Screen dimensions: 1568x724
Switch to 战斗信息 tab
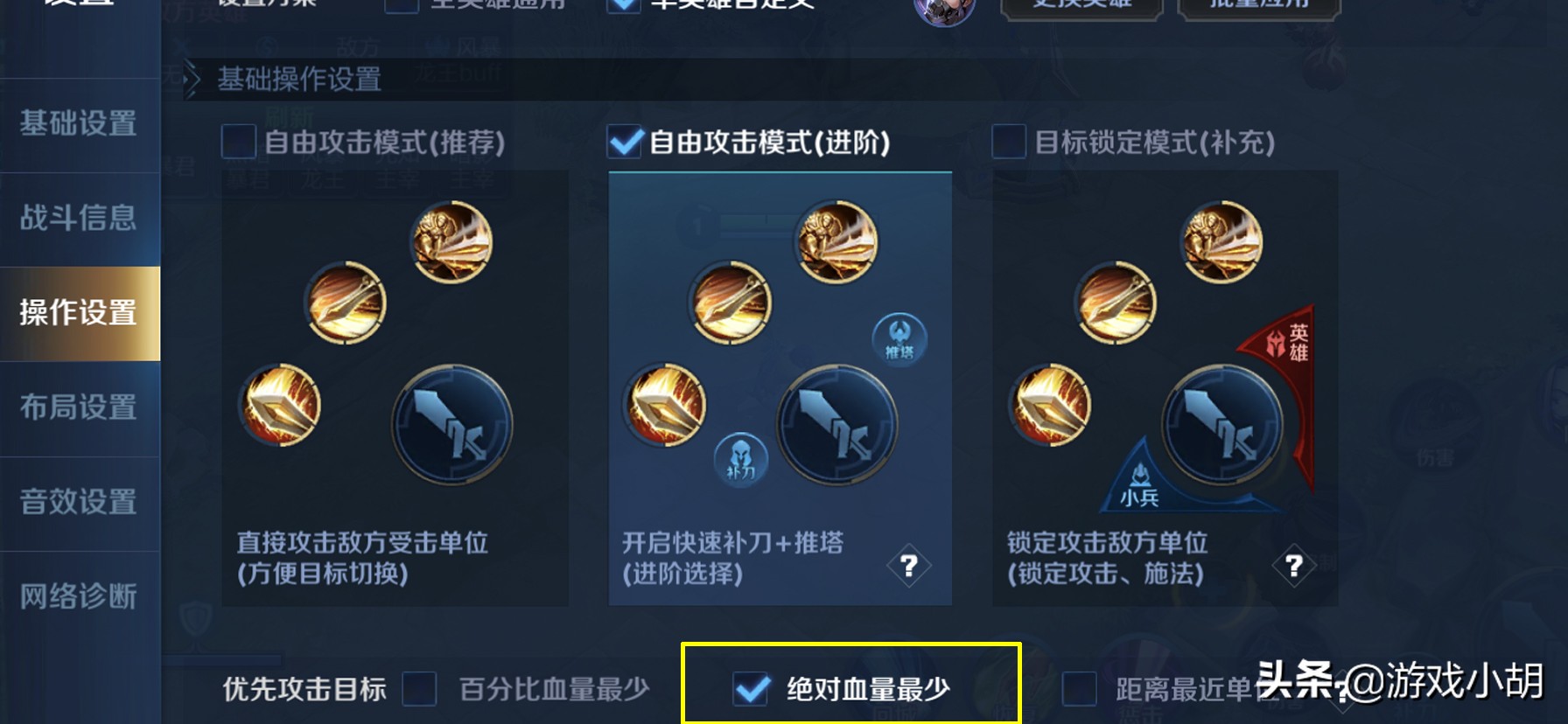[x=80, y=219]
